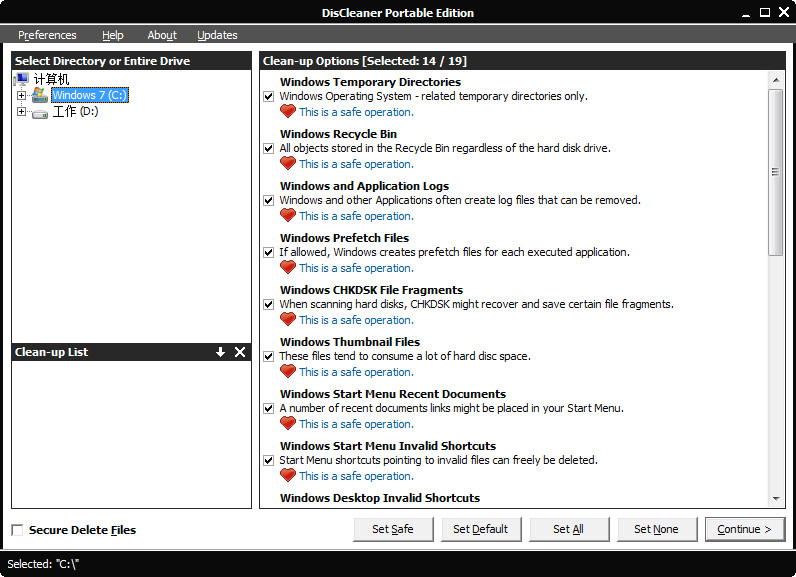796x577 pixels.
Task: Click the scrollbar down arrow
Action: [x=776, y=498]
